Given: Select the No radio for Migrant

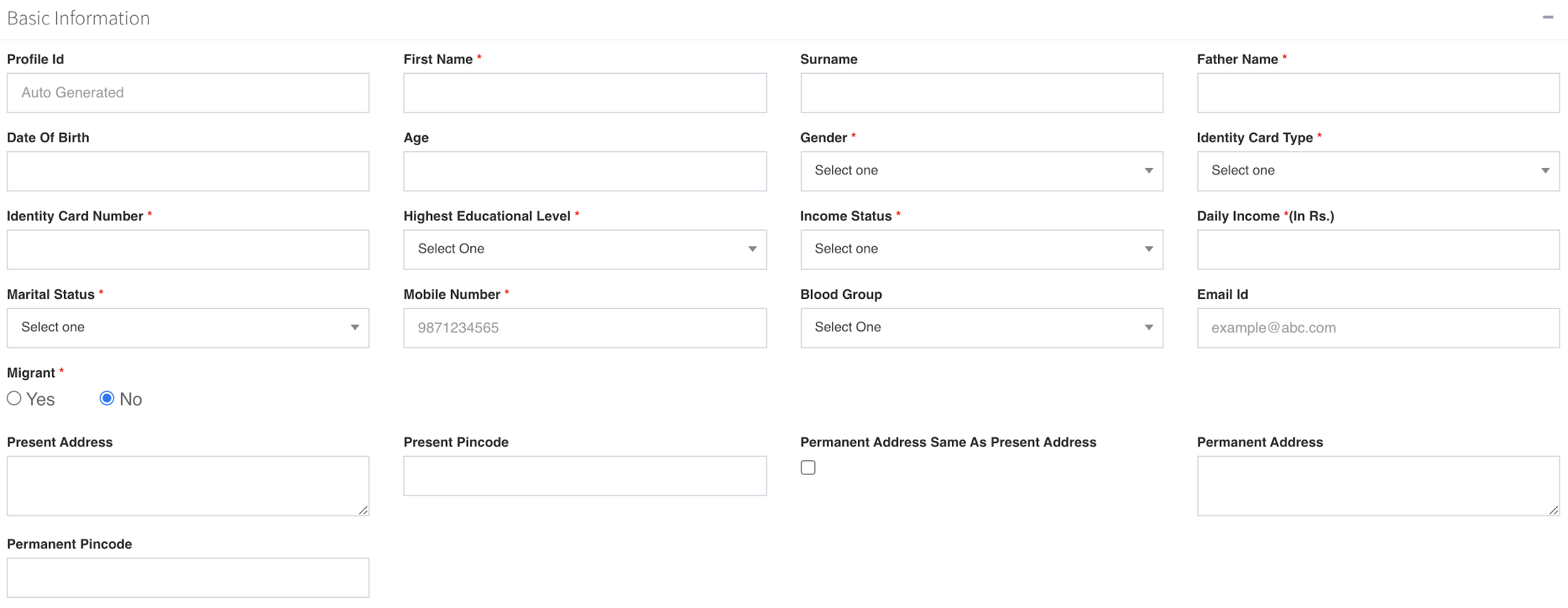Looking at the screenshot, I should [x=107, y=399].
